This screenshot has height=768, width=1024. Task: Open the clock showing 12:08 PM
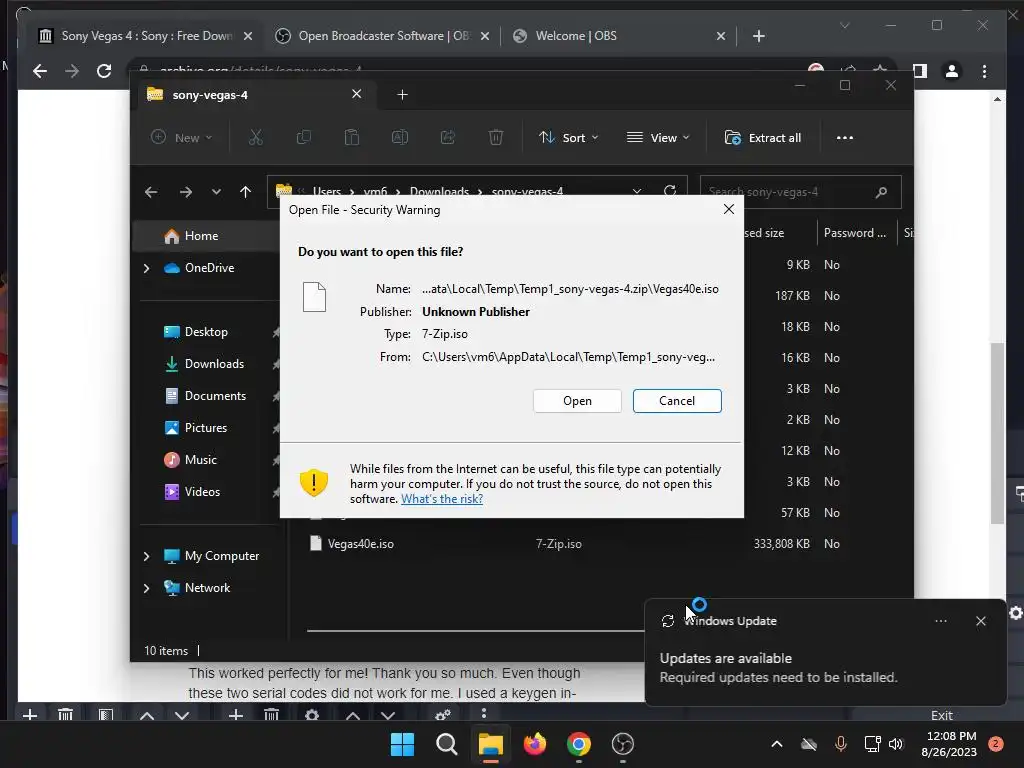[x=950, y=744]
